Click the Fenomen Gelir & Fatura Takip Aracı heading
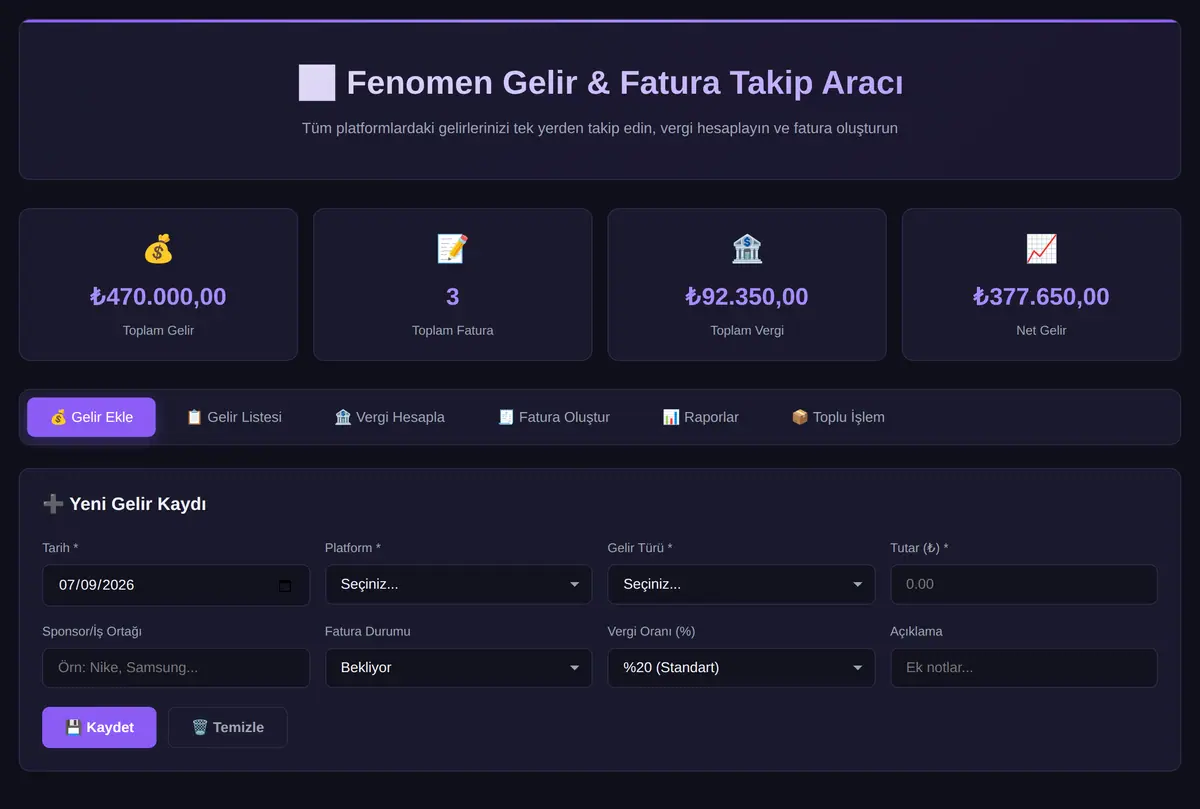 click(x=600, y=82)
